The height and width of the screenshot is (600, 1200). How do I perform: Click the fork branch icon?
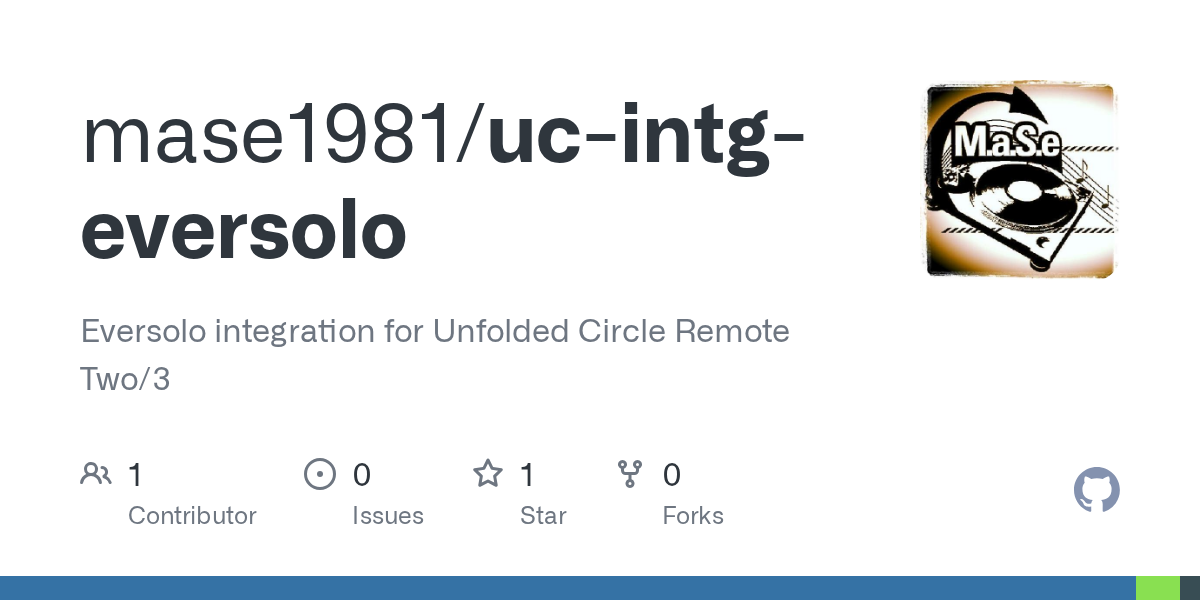[630, 474]
